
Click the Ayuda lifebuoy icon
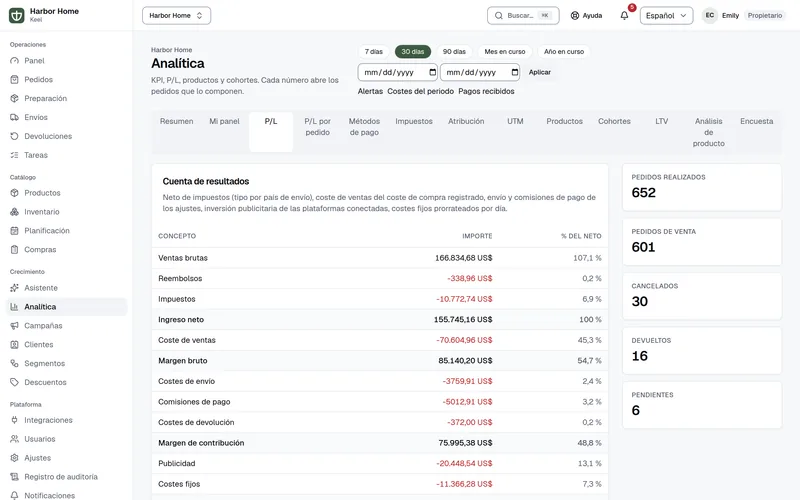(574, 15)
